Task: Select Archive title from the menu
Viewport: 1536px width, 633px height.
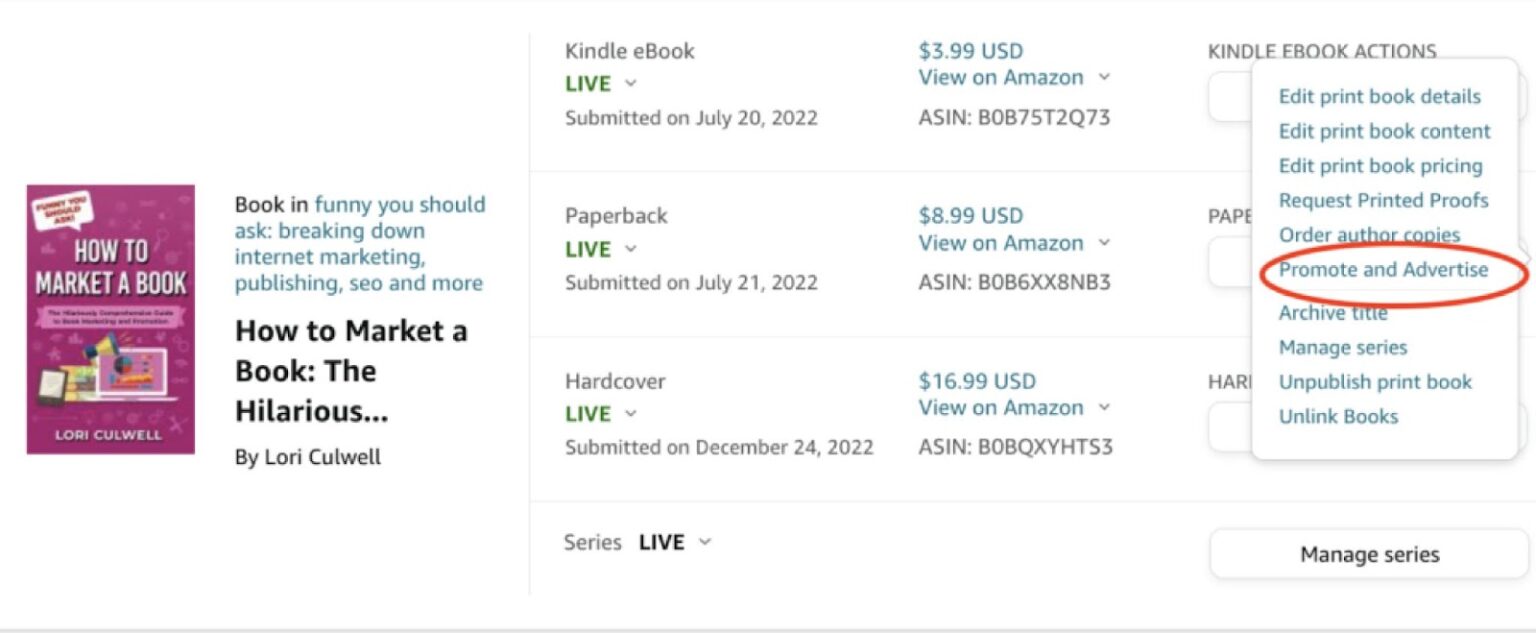Action: tap(1333, 312)
